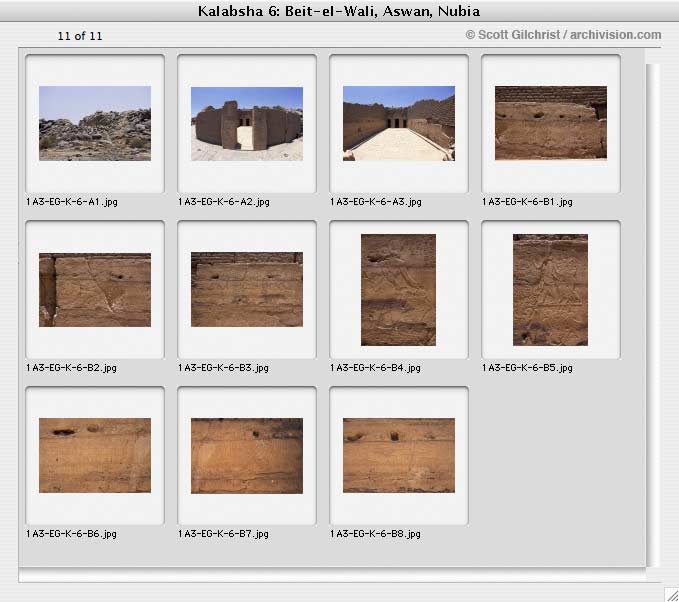Viewport: 679px width, 602px height.
Task: Click filename label 1A3-EG-K-6-B1.jpg
Action: pos(527,202)
